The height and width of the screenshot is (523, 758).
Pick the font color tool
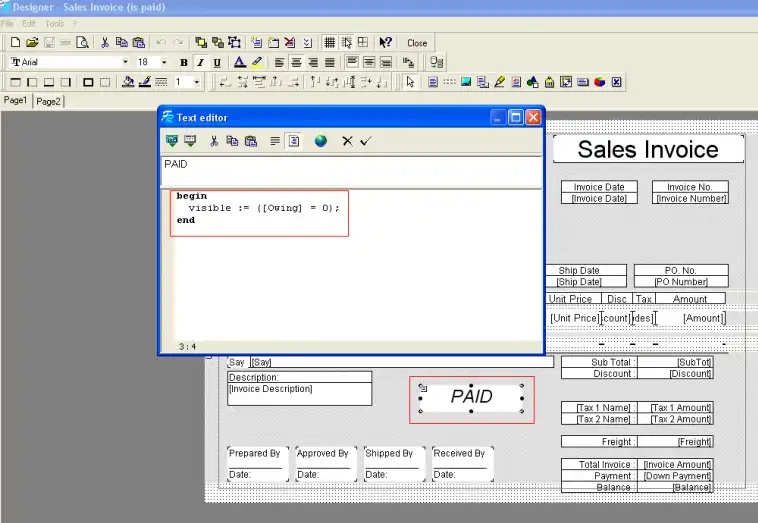pos(239,62)
